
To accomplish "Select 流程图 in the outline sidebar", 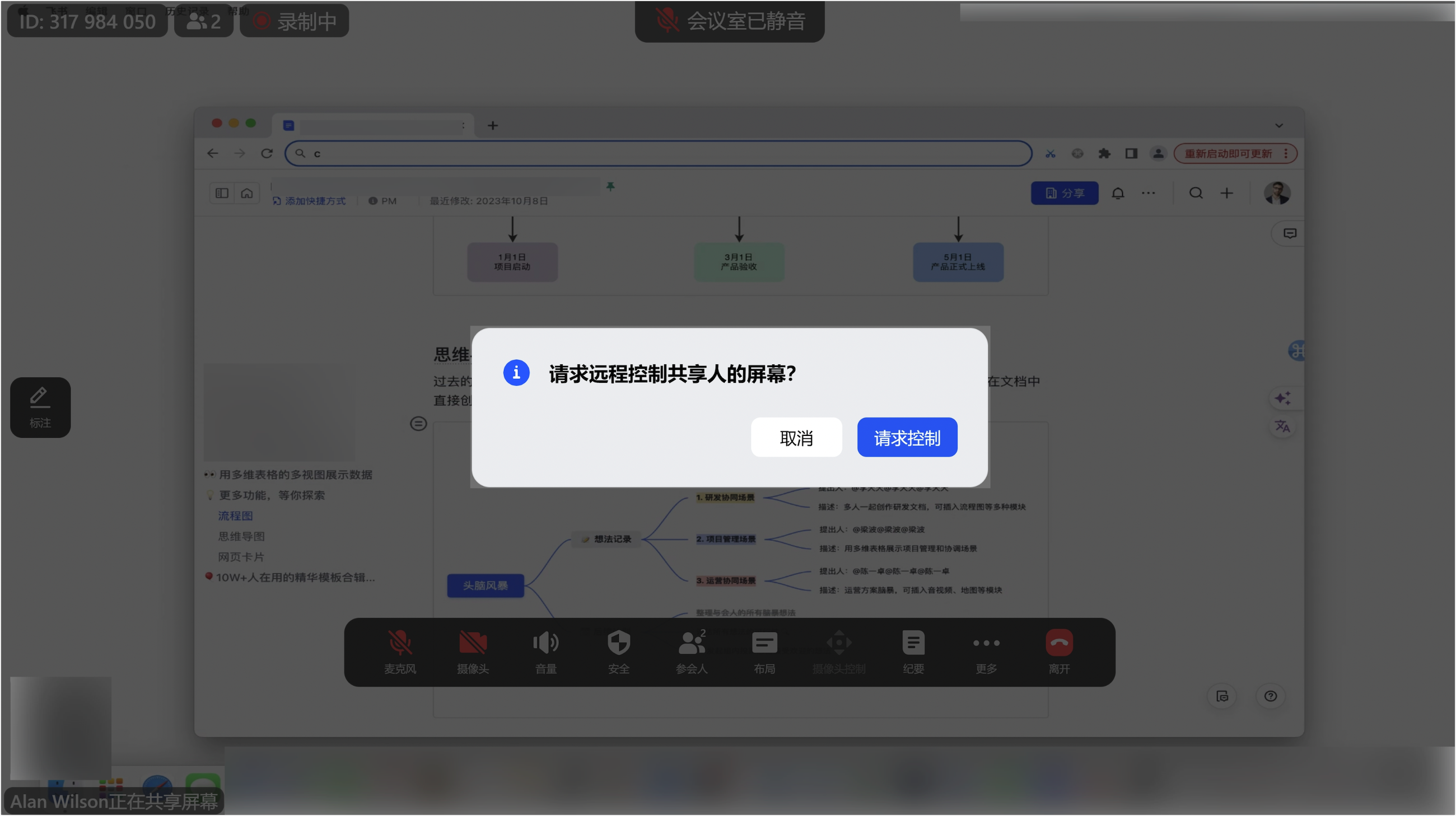I will 235,516.
